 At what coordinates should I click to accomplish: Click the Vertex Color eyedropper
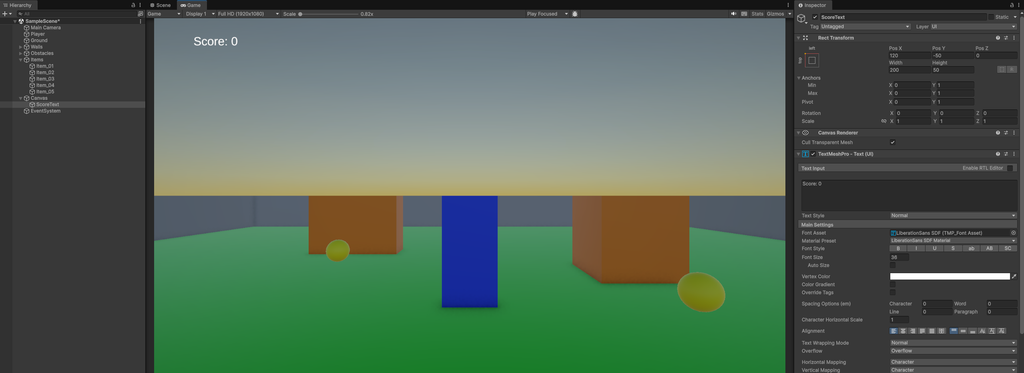[1014, 276]
